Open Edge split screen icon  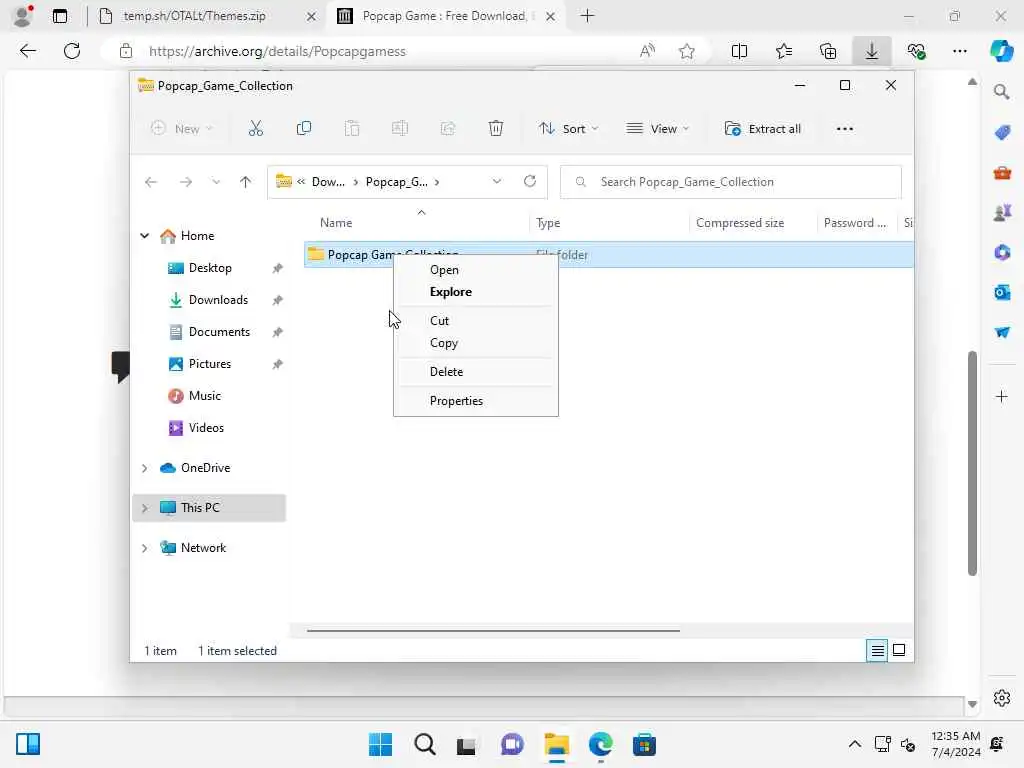tap(739, 51)
